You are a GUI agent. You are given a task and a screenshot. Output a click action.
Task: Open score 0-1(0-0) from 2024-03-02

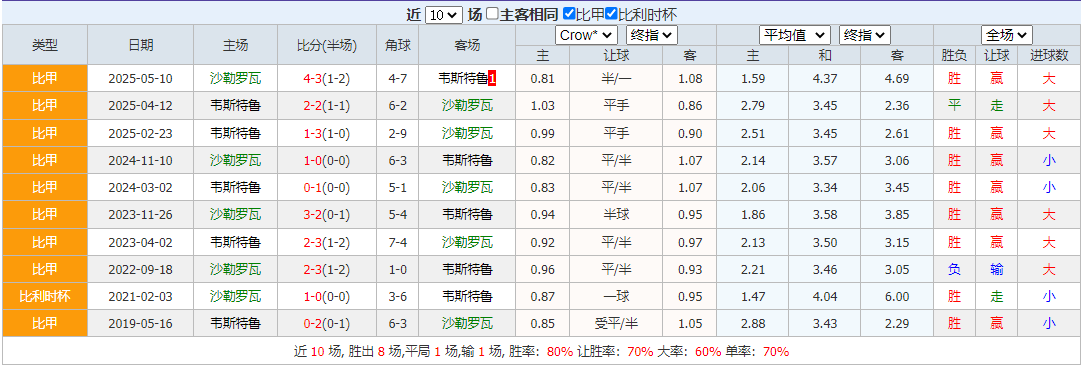[327, 187]
